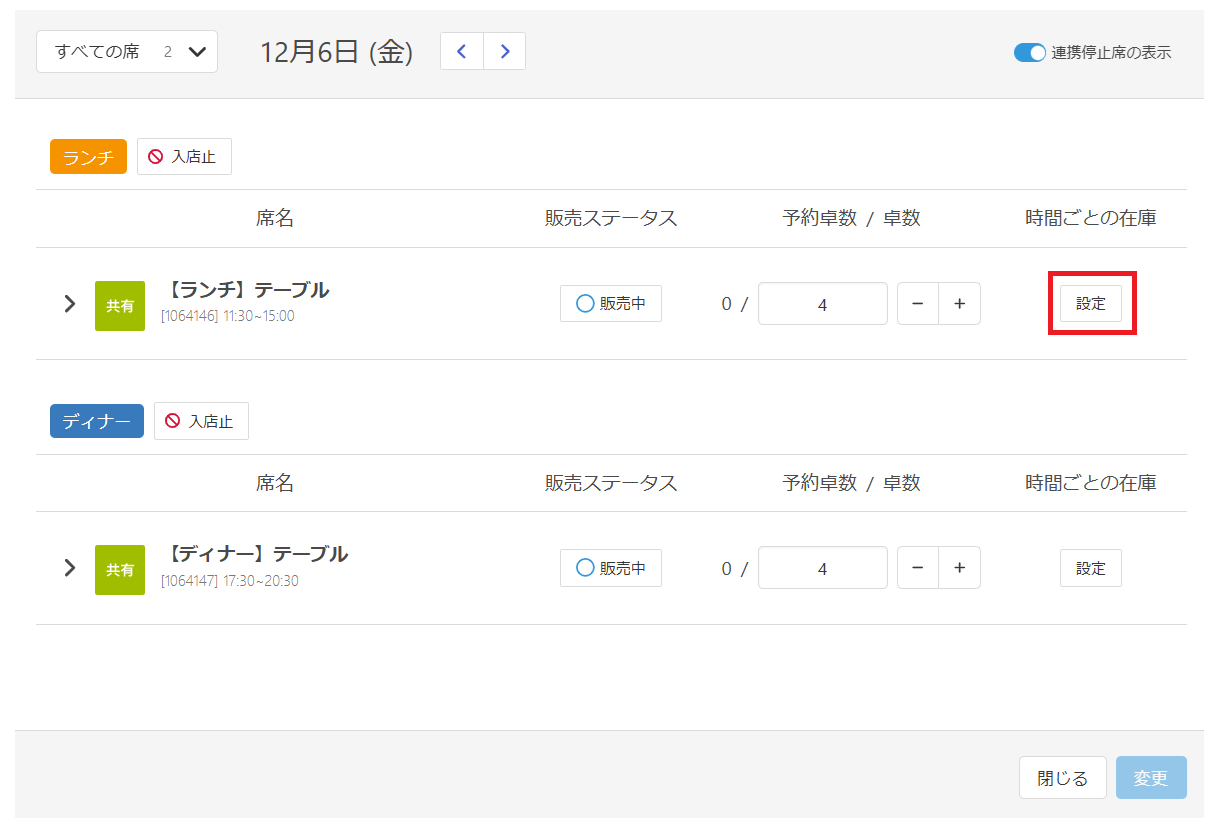Click the previous day navigation arrow

click(x=461, y=50)
